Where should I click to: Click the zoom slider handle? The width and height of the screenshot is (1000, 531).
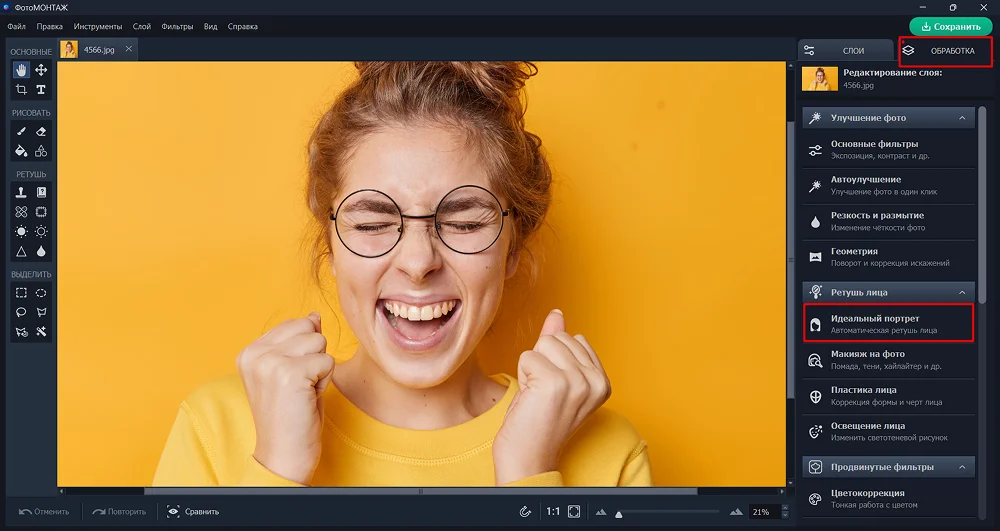click(x=618, y=514)
